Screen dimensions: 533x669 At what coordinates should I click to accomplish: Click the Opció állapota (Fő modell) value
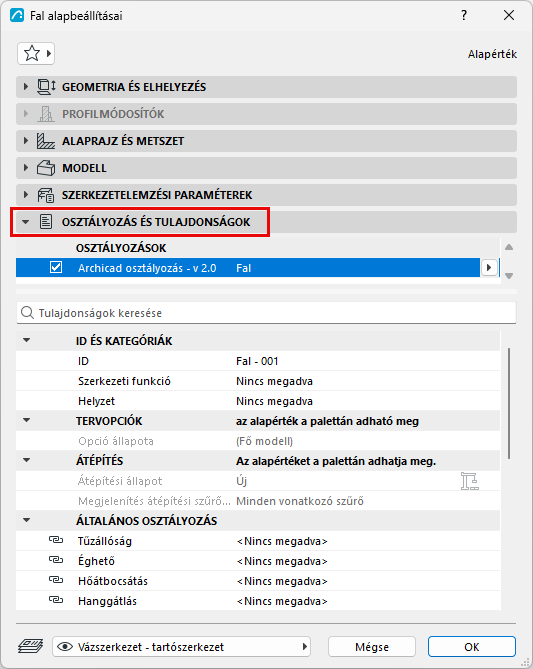coord(264,441)
